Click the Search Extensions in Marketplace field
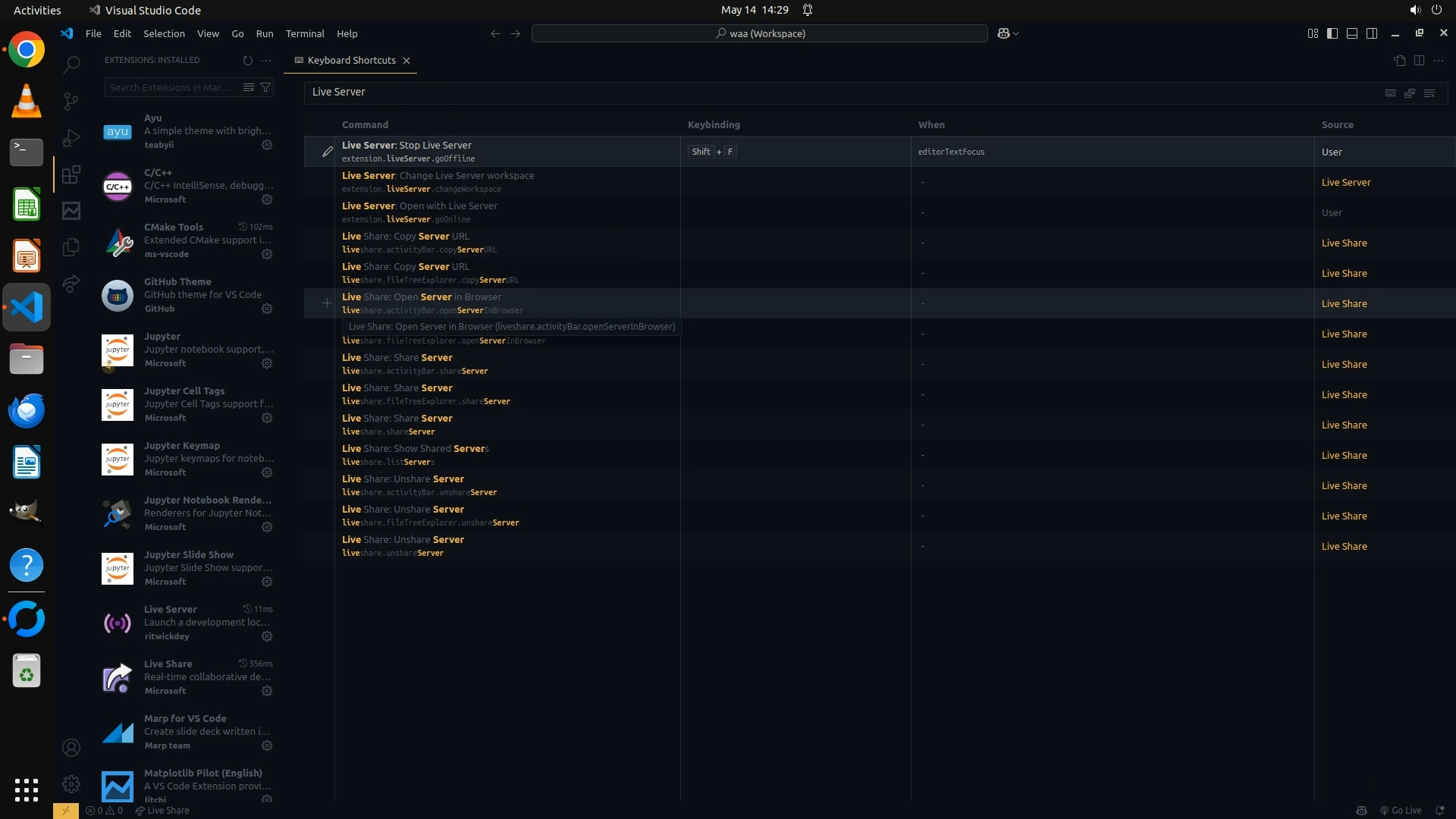 click(x=171, y=87)
